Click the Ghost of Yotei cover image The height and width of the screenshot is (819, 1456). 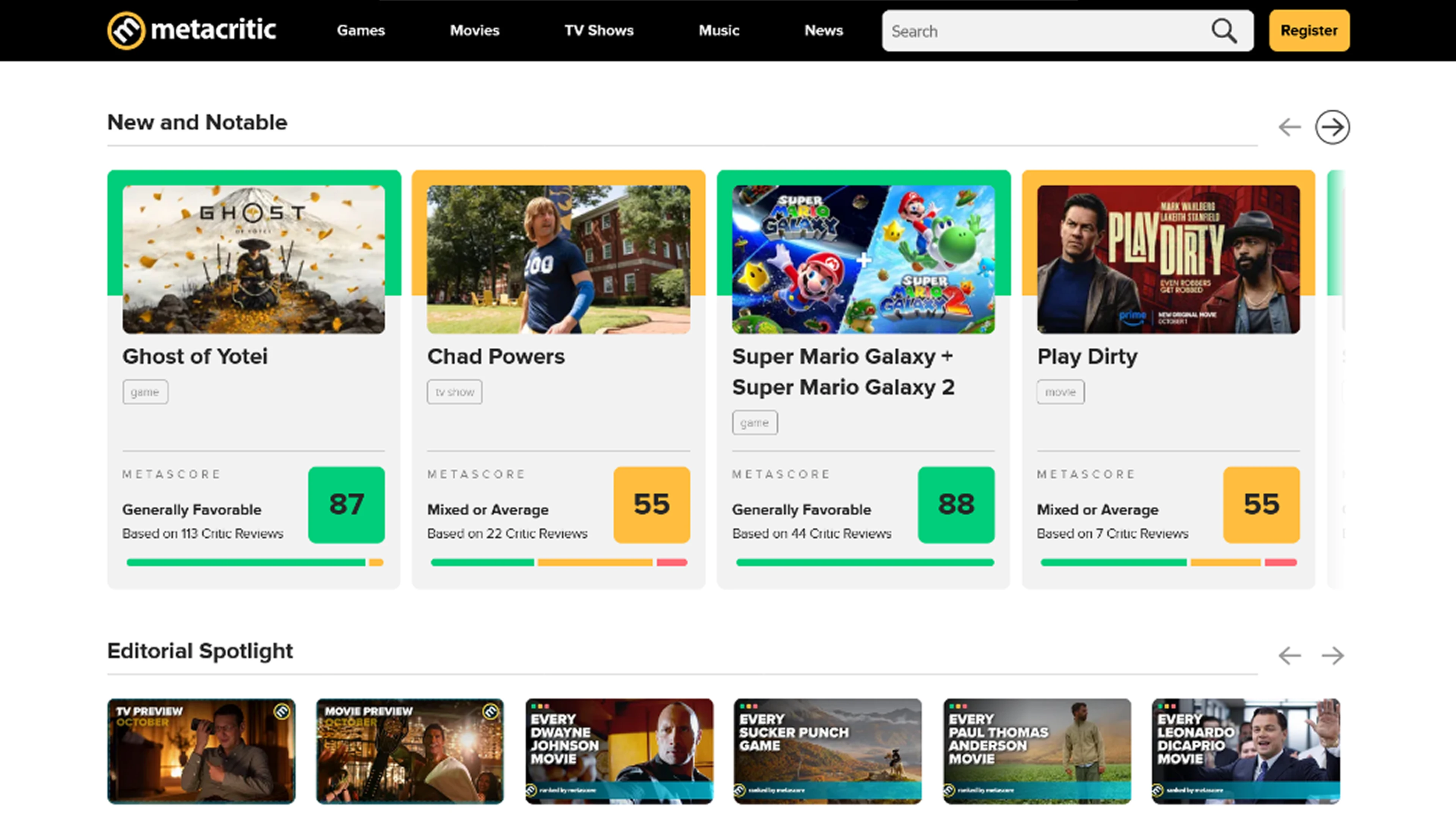tap(253, 259)
